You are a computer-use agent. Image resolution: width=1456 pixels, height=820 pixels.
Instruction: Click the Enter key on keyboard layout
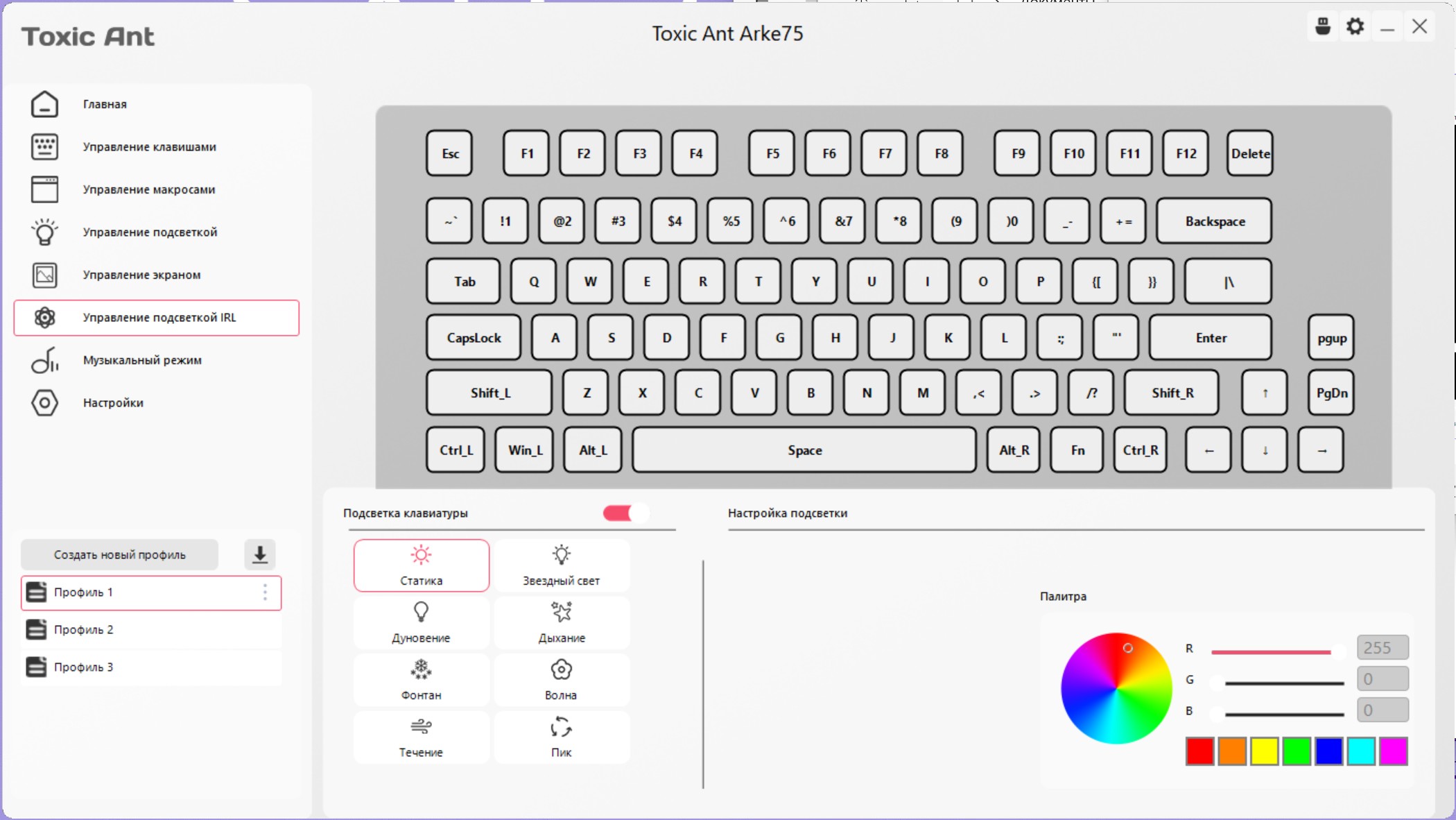[x=1211, y=338]
